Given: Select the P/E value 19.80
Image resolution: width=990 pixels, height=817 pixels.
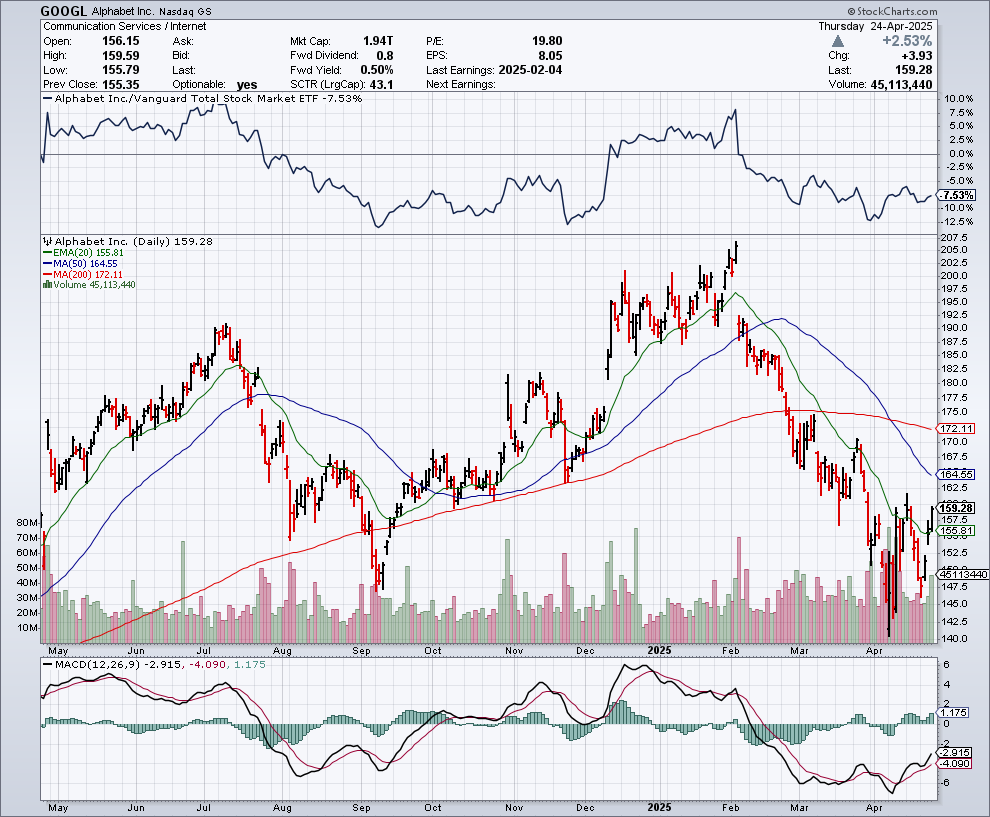Looking at the screenshot, I should (x=547, y=41).
